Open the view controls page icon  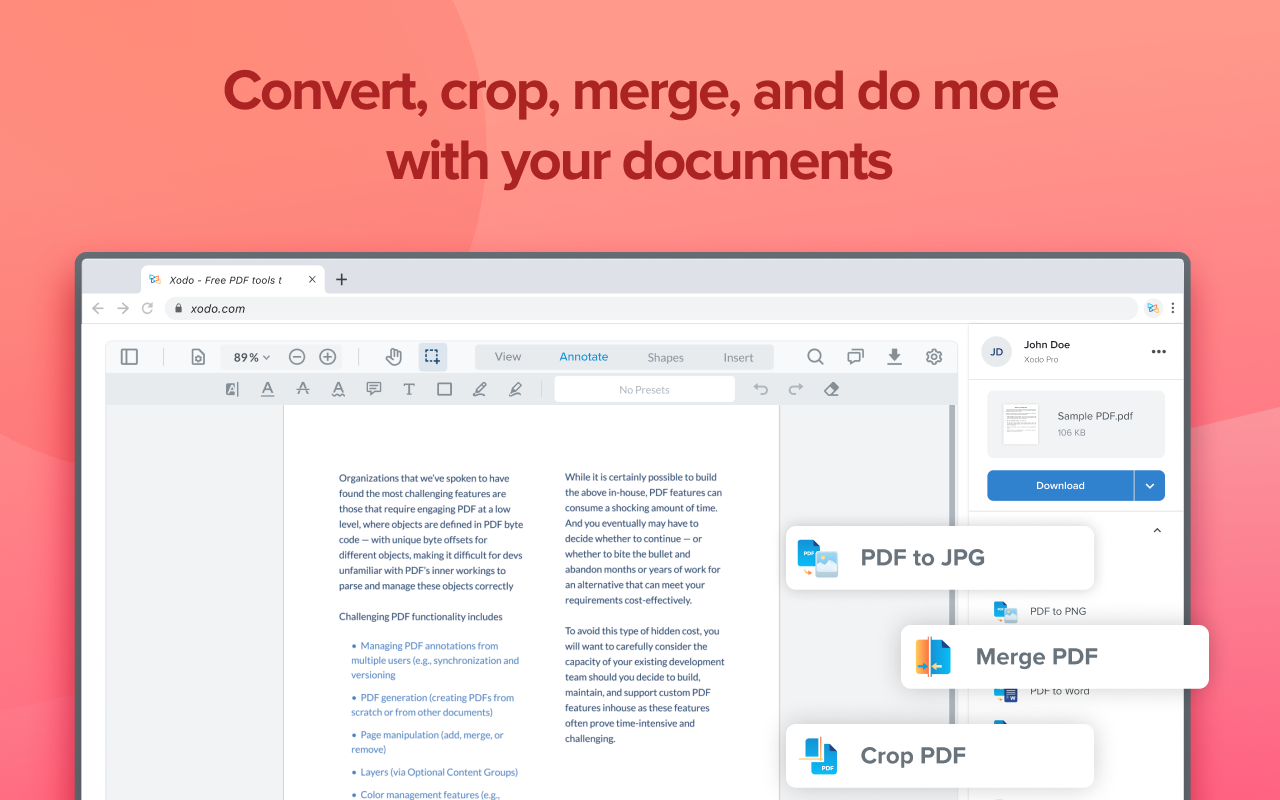[198, 357]
